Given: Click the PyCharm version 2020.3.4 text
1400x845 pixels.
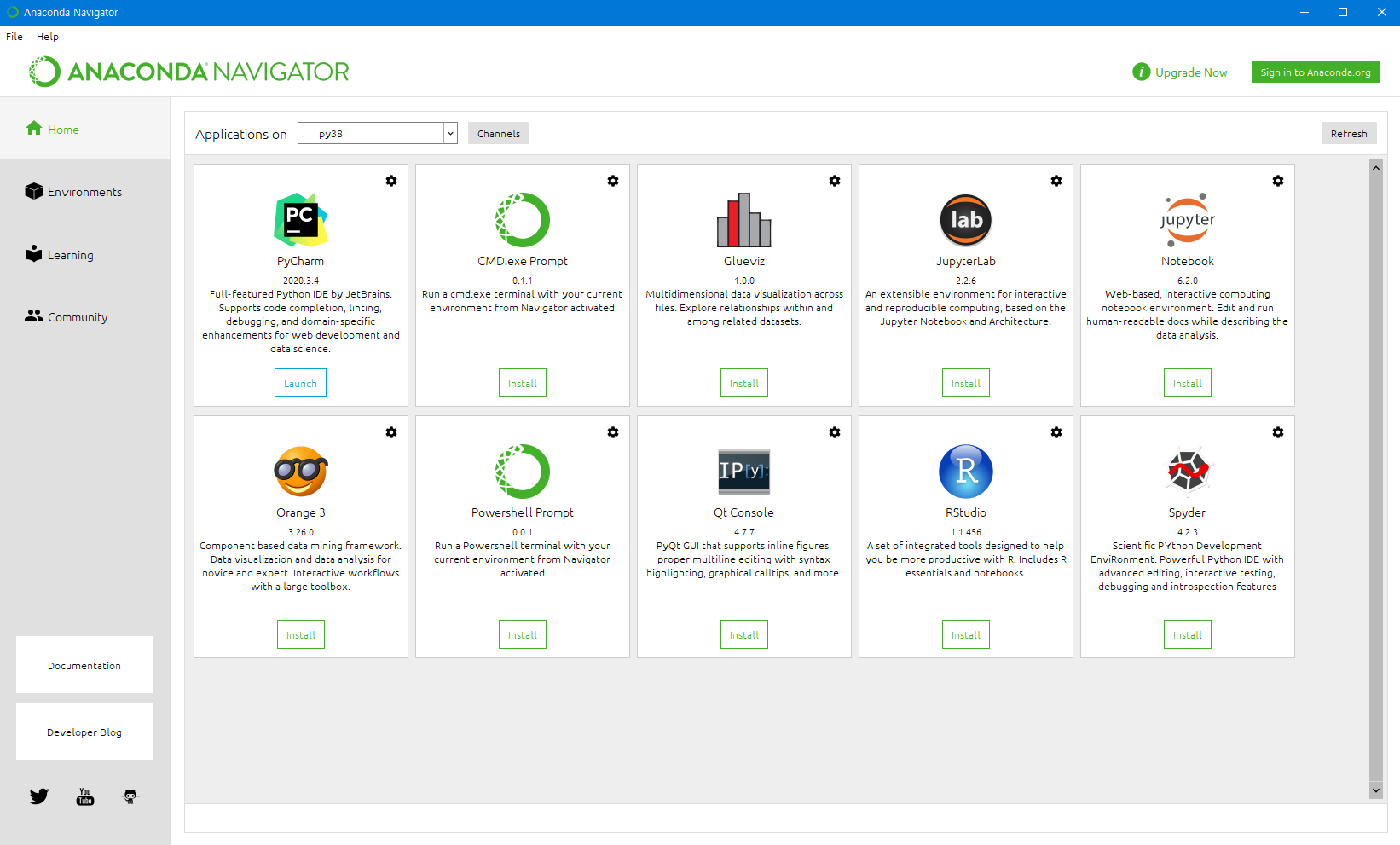Looking at the screenshot, I should click(x=301, y=281).
